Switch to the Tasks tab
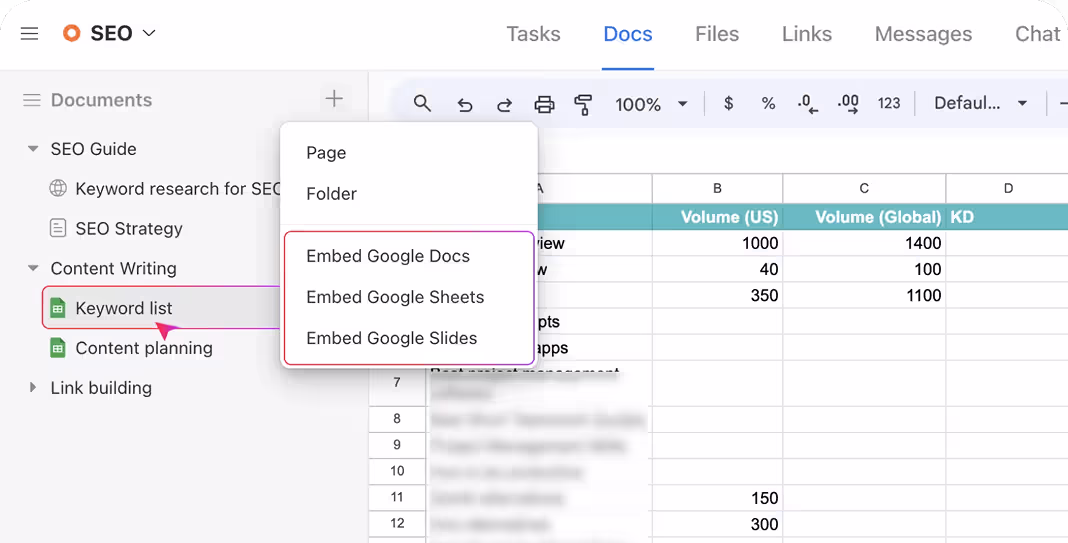 [533, 34]
